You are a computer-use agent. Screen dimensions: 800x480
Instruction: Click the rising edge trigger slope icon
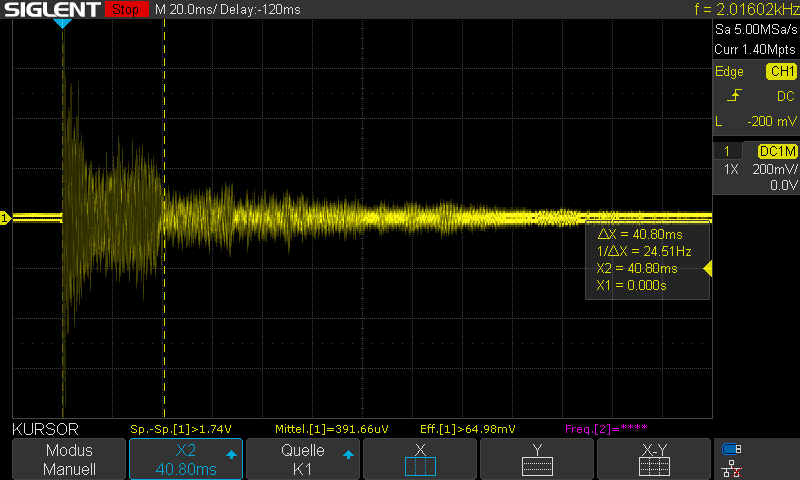tap(734, 95)
